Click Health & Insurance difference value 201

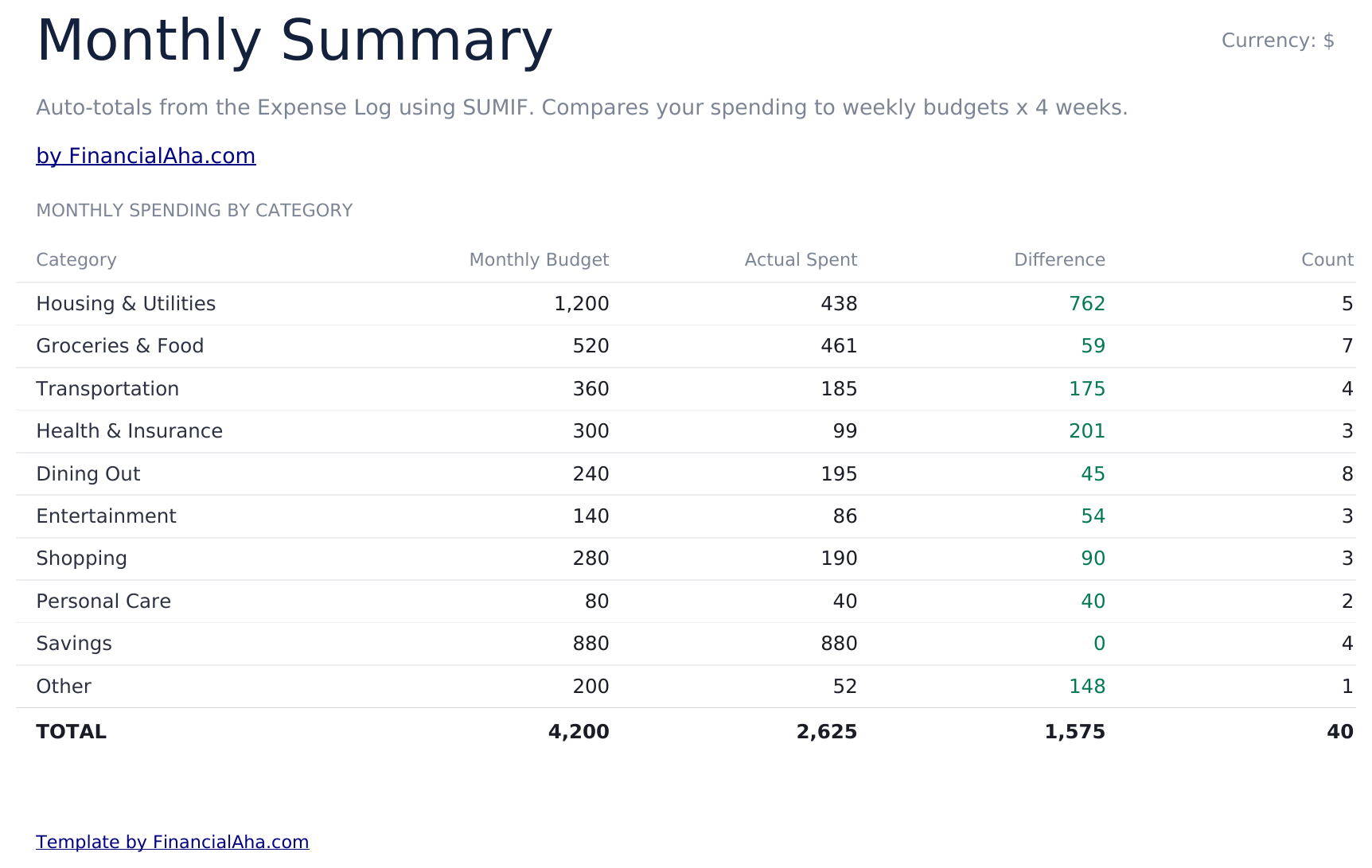coord(1087,431)
